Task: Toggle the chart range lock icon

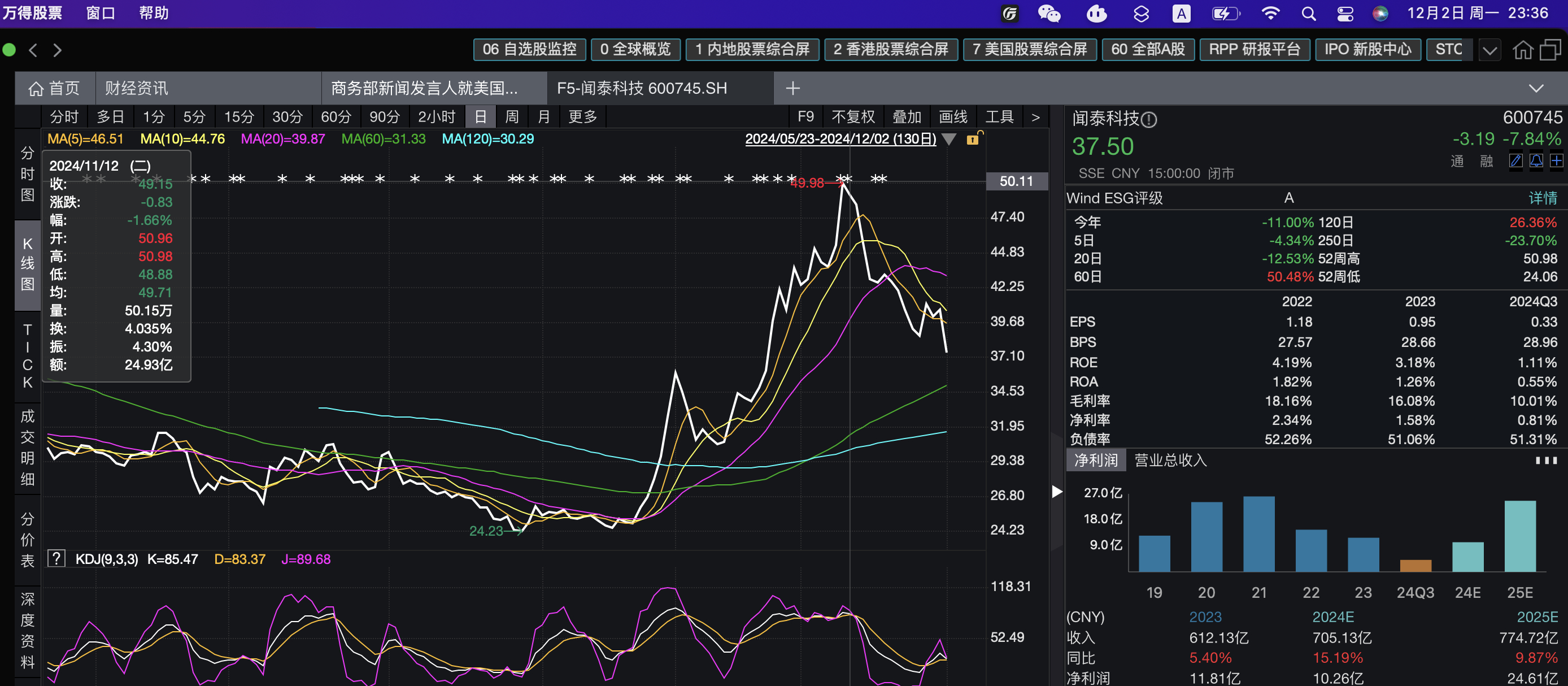Action: (x=974, y=138)
